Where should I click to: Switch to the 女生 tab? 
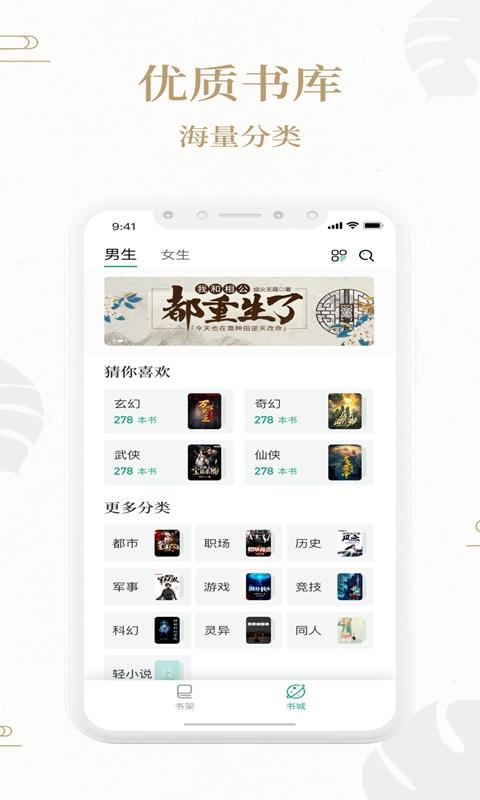[175, 255]
